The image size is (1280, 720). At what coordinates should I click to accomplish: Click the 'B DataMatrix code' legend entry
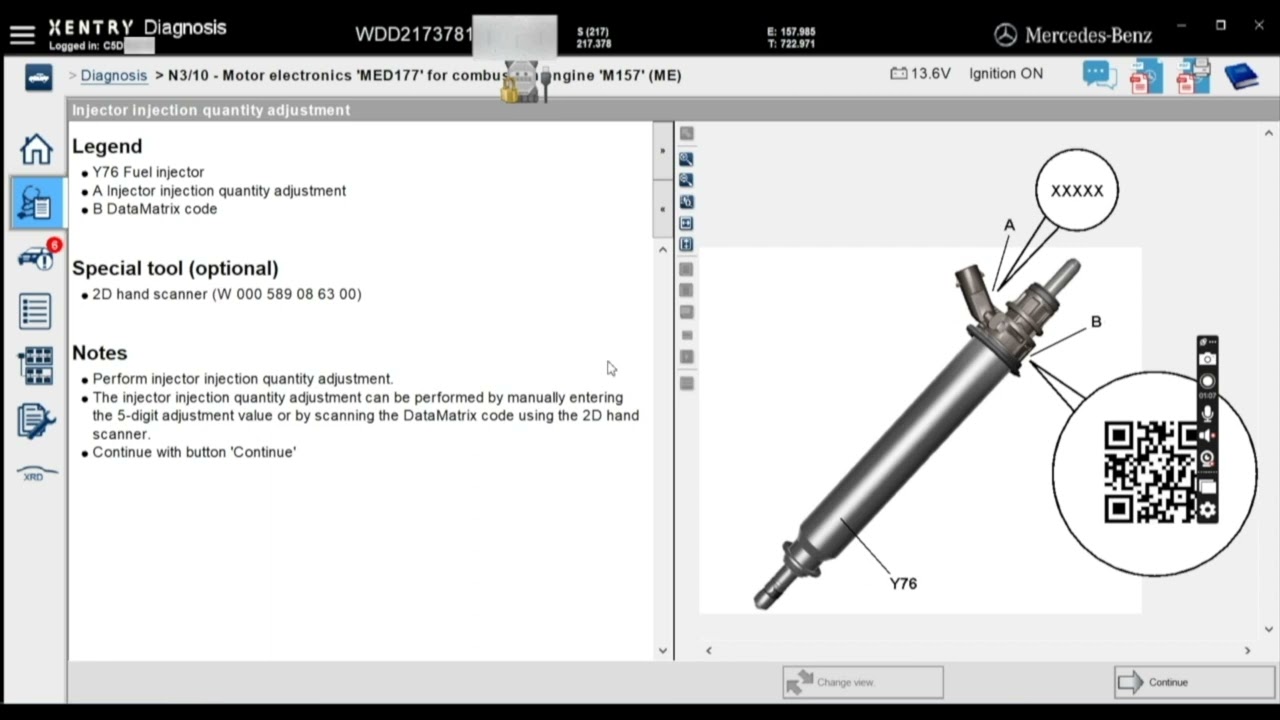point(155,209)
